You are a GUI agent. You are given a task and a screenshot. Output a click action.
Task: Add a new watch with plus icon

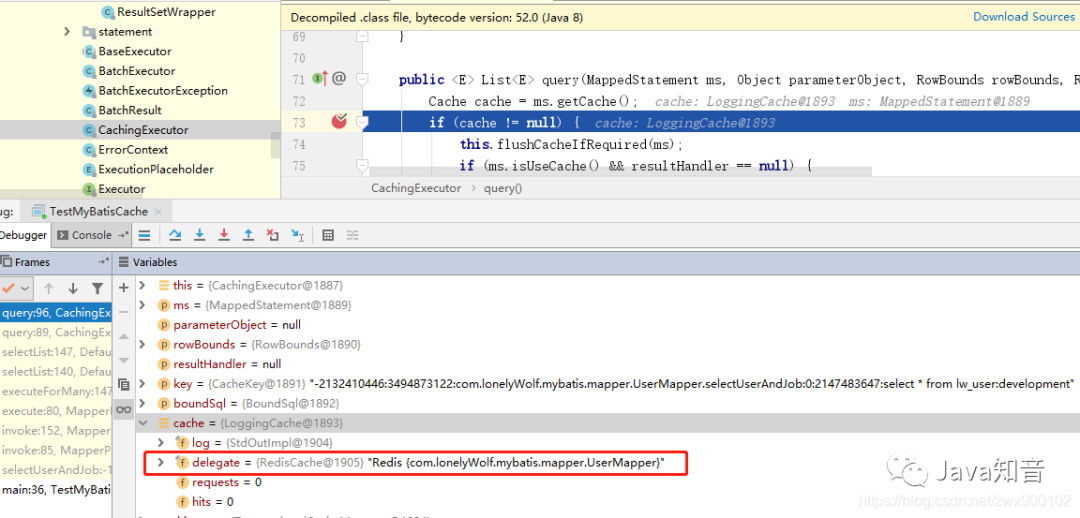coord(123,287)
